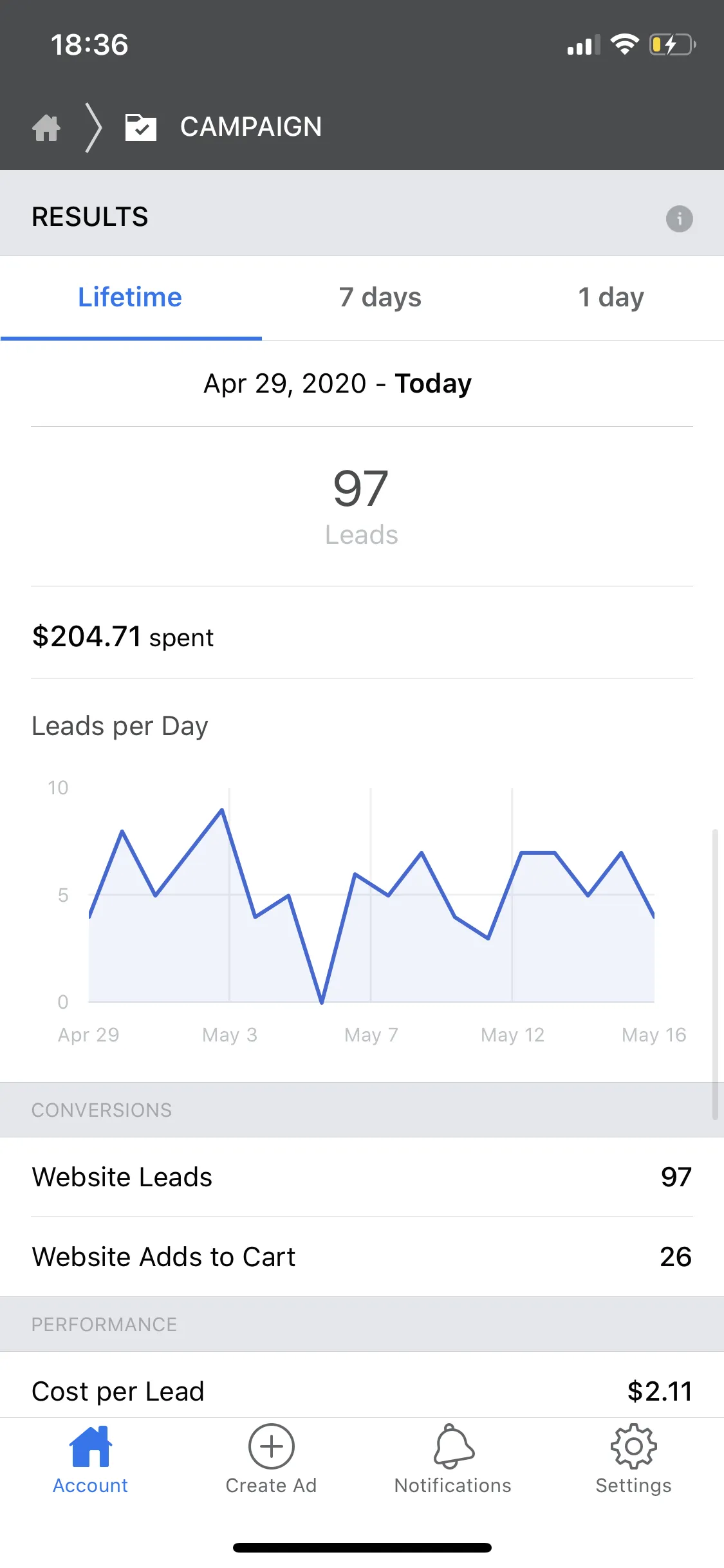Open the Account tab house icon
The width and height of the screenshot is (724, 1568).
pos(91,1446)
